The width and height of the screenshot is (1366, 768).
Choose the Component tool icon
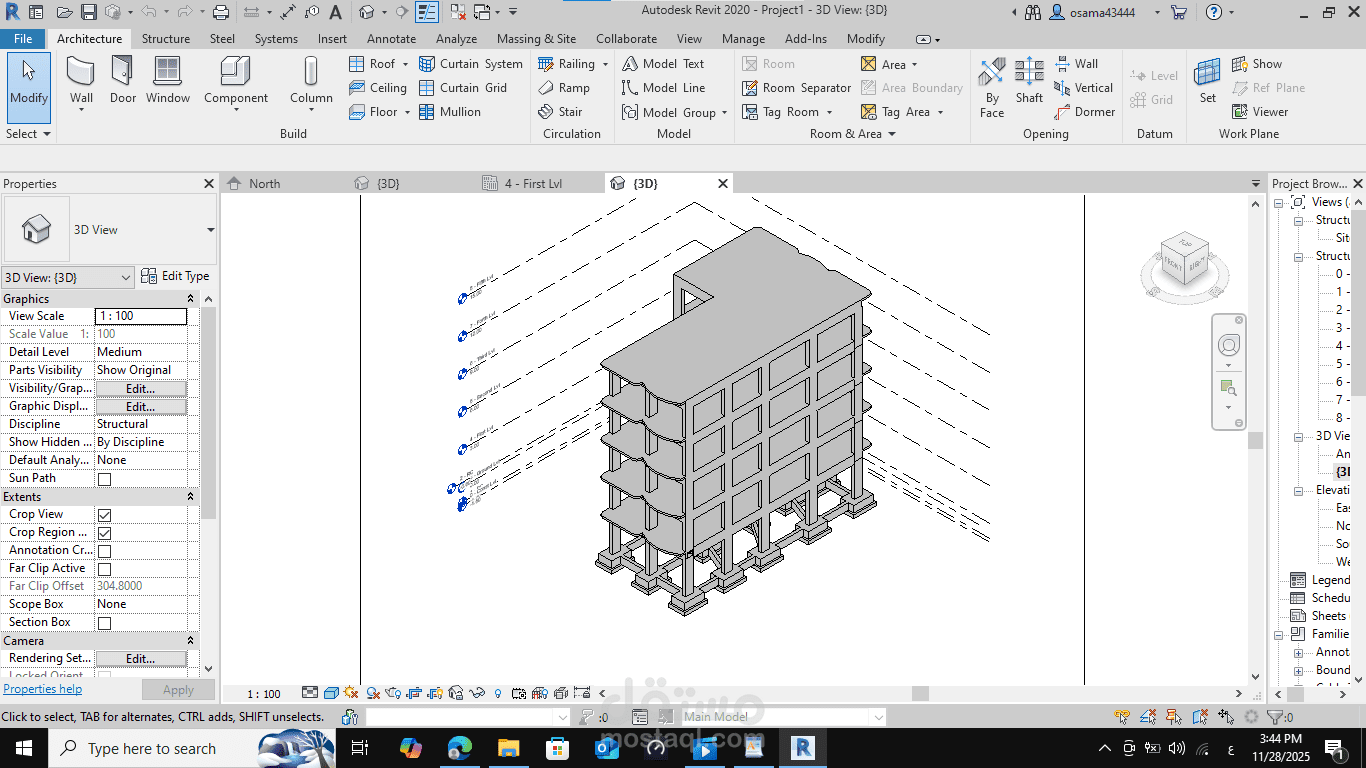235,72
